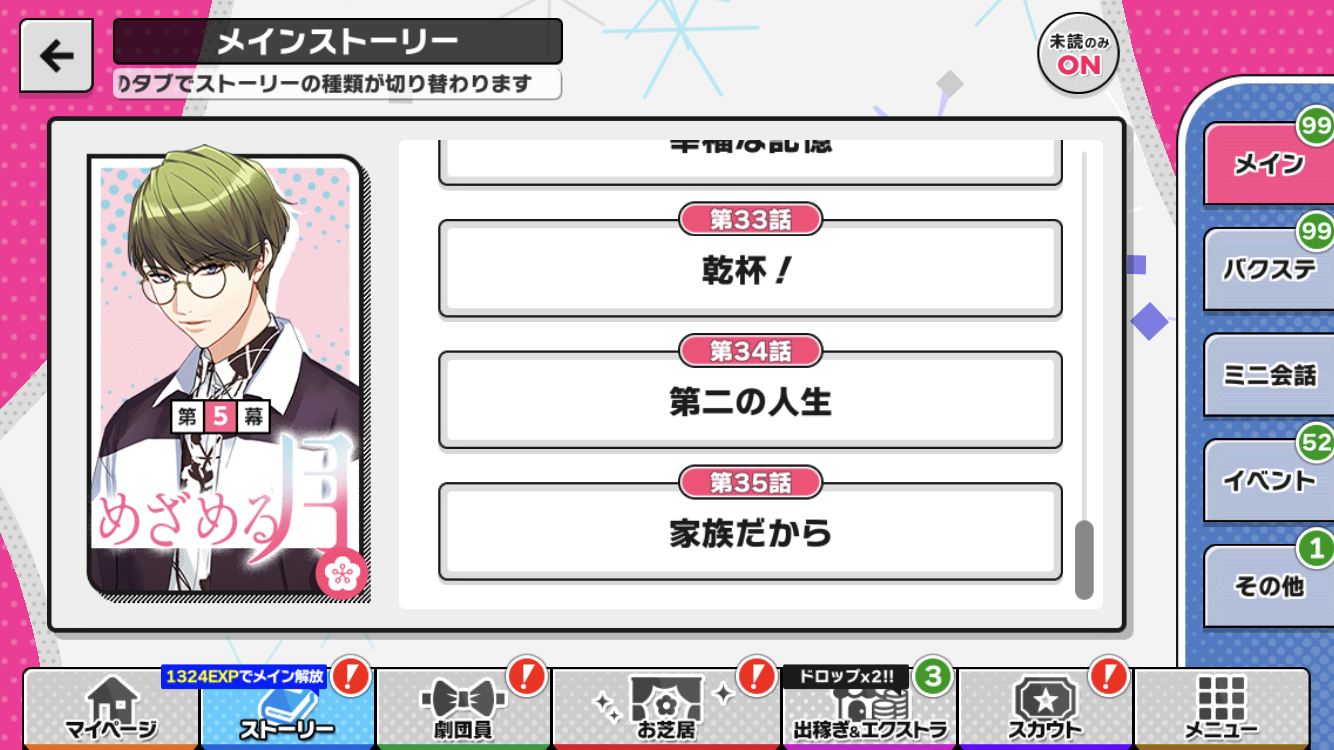
Task: Select the 第5幕 めざめる月 character card
Action: point(228,379)
